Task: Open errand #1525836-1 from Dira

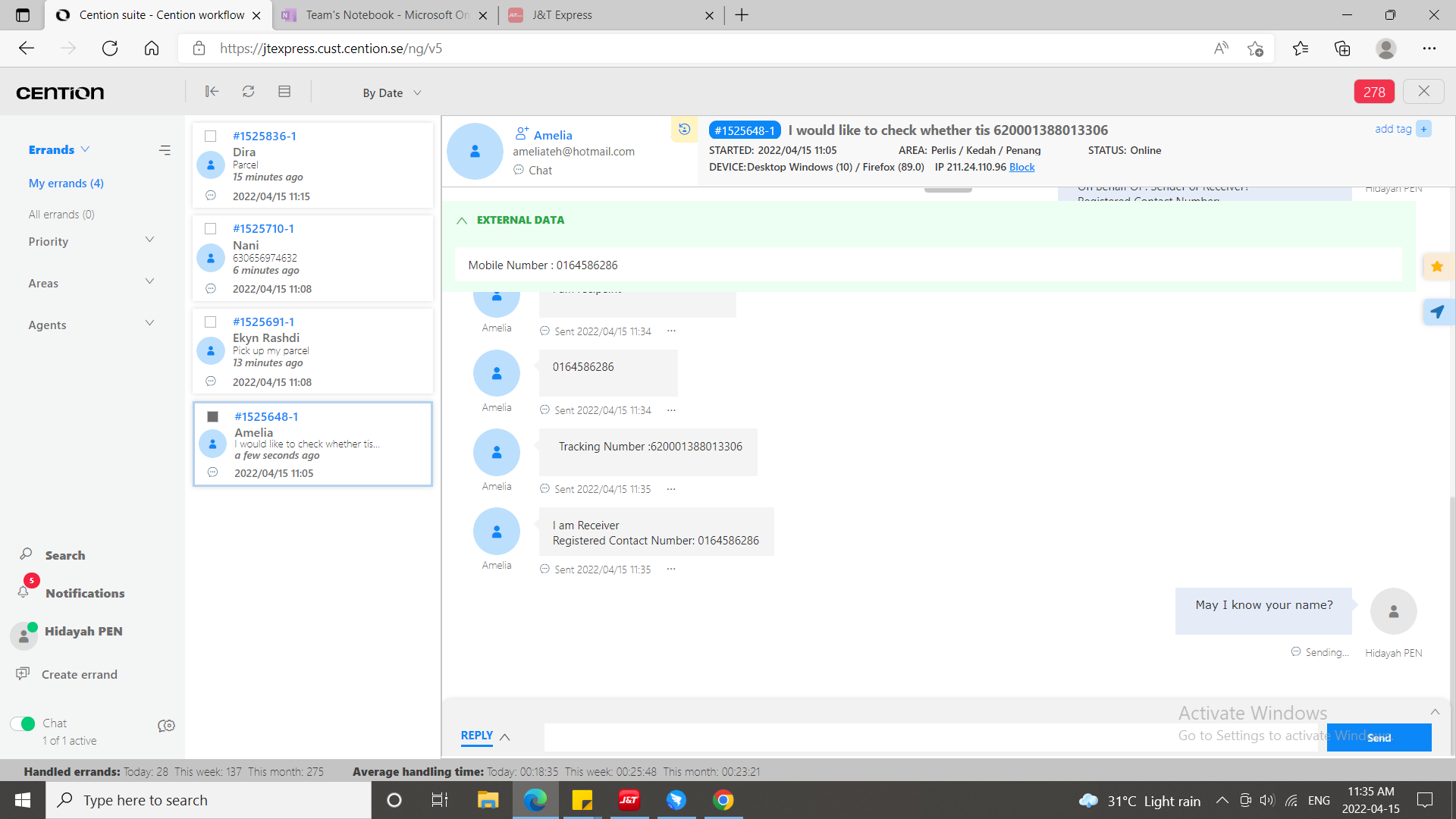Action: [312, 165]
